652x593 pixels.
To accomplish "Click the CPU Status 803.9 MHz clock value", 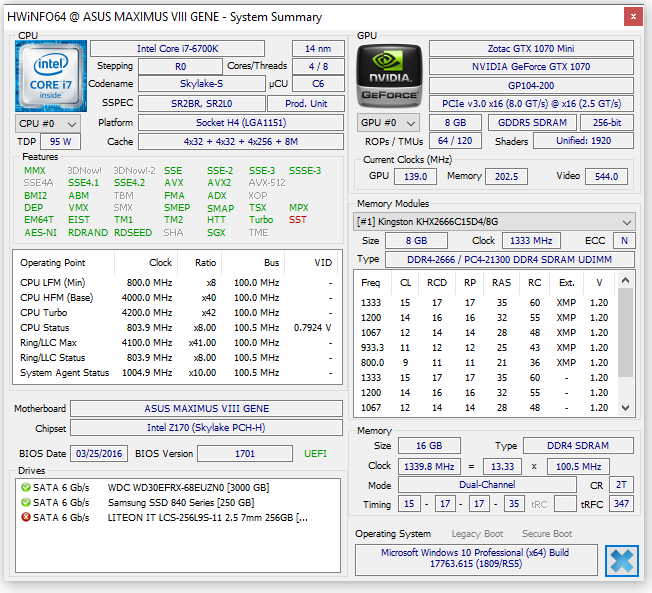I will pyautogui.click(x=149, y=328).
